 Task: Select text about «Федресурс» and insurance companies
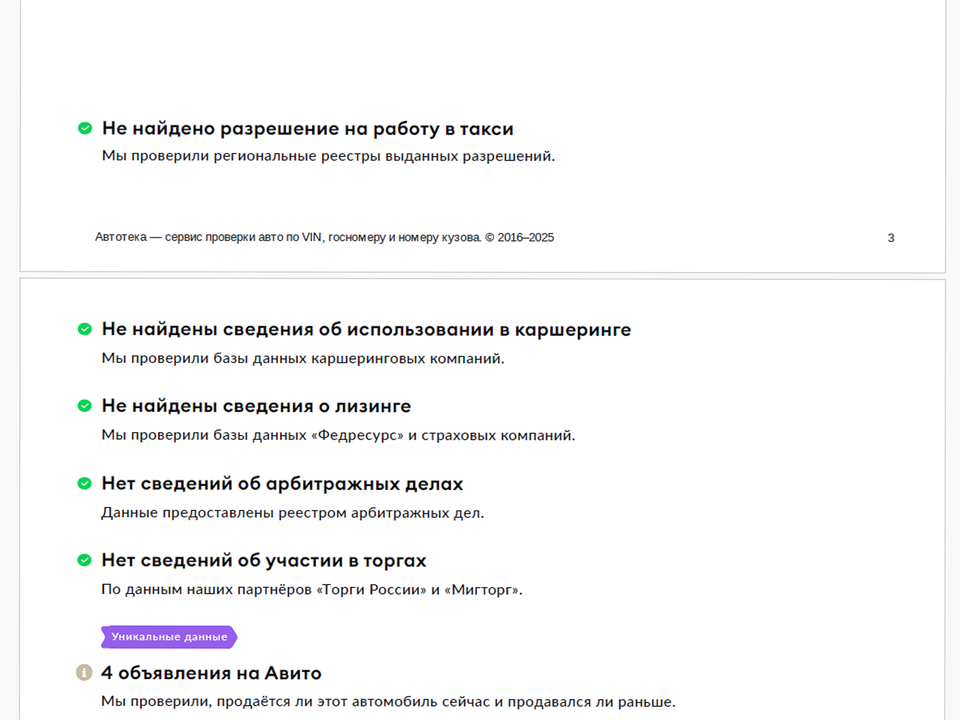coord(339,435)
